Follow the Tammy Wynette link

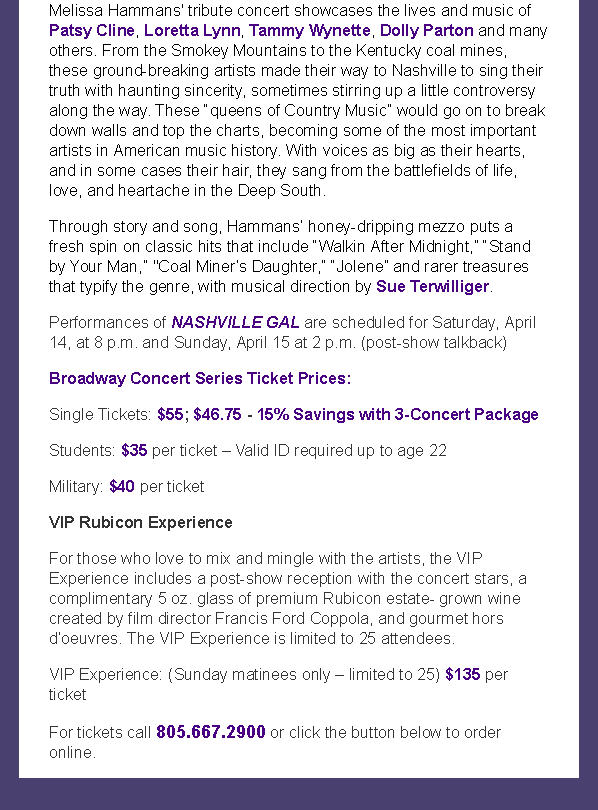309,30
